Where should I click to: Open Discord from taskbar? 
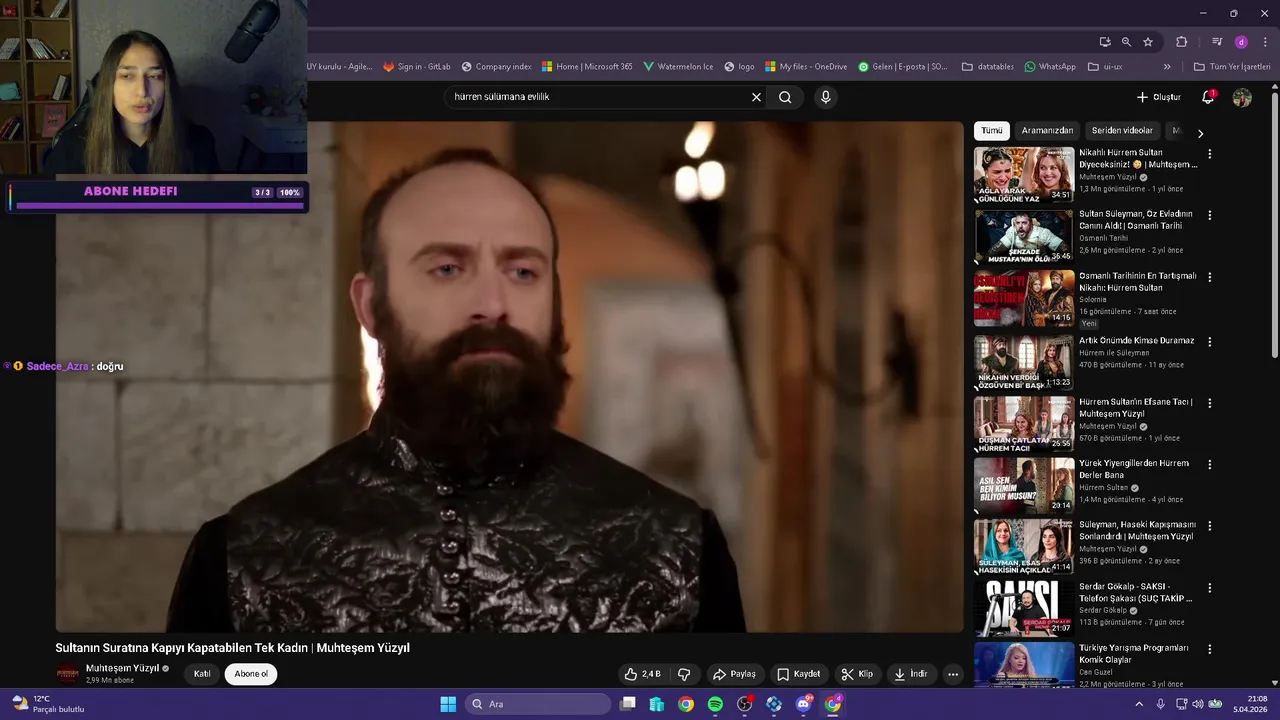(x=803, y=704)
